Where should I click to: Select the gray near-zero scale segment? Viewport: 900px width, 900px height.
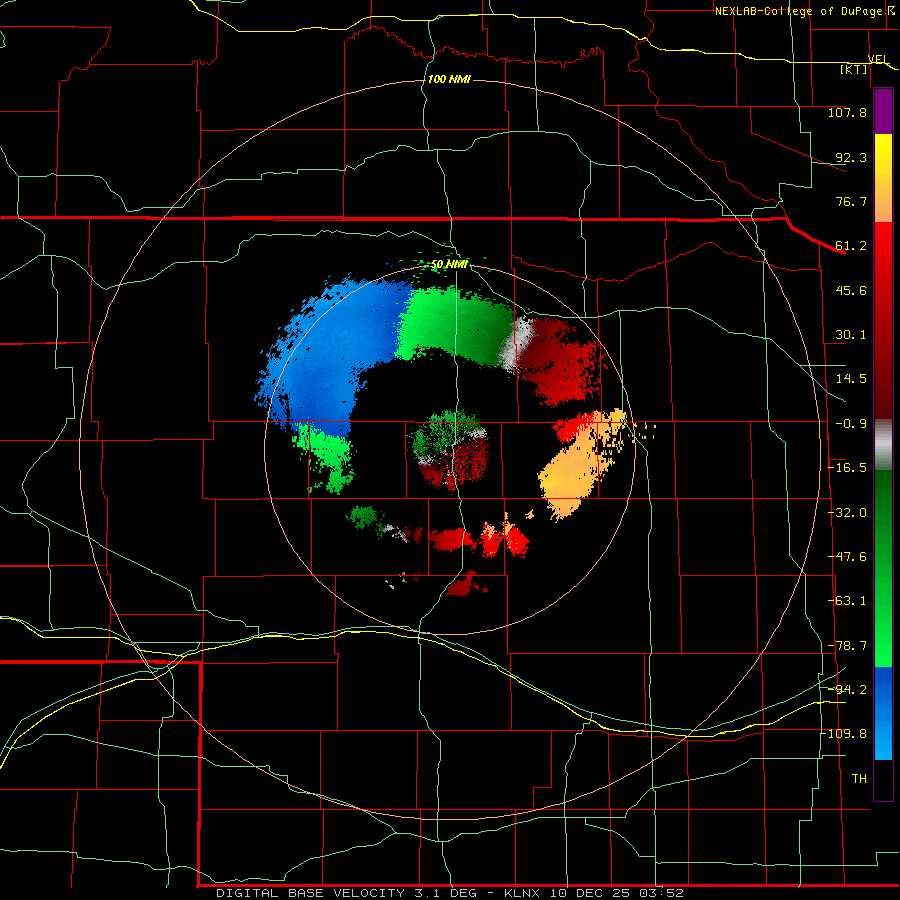tap(883, 444)
